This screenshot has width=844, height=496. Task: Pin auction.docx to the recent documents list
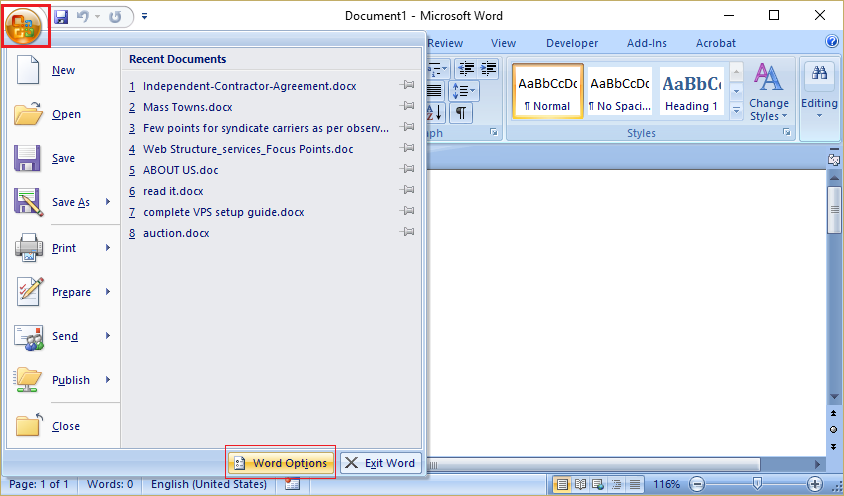[x=407, y=233]
